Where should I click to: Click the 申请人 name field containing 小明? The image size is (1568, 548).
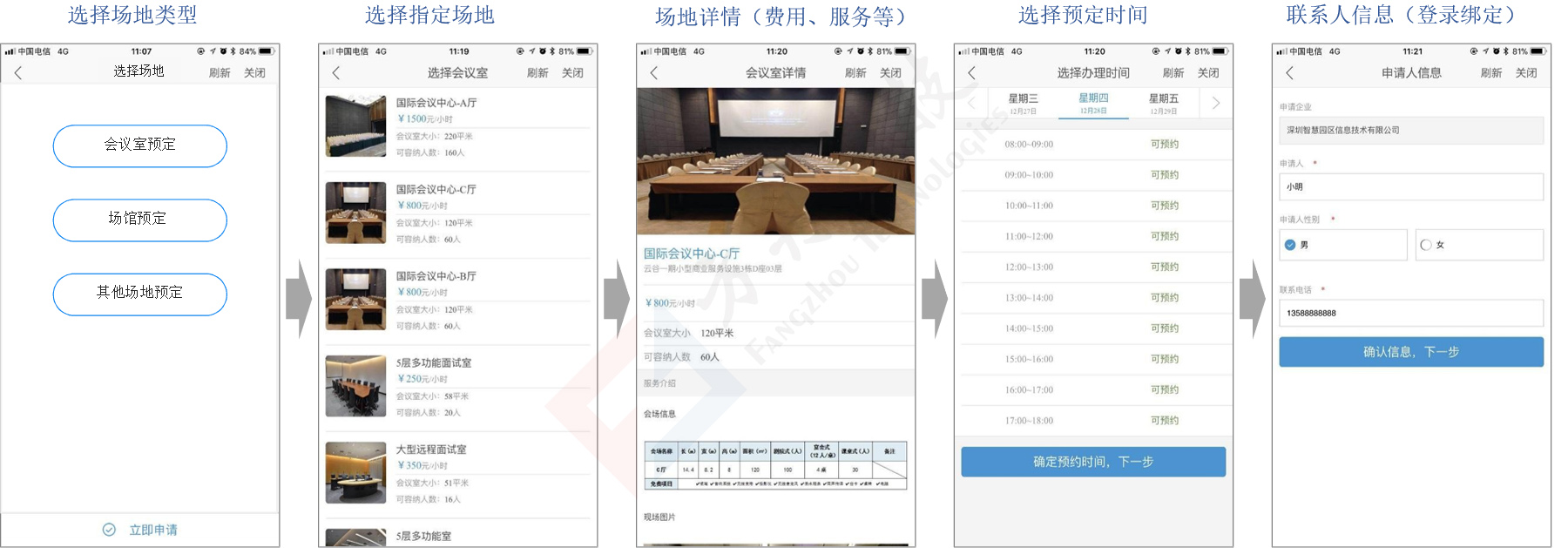coord(1411,186)
